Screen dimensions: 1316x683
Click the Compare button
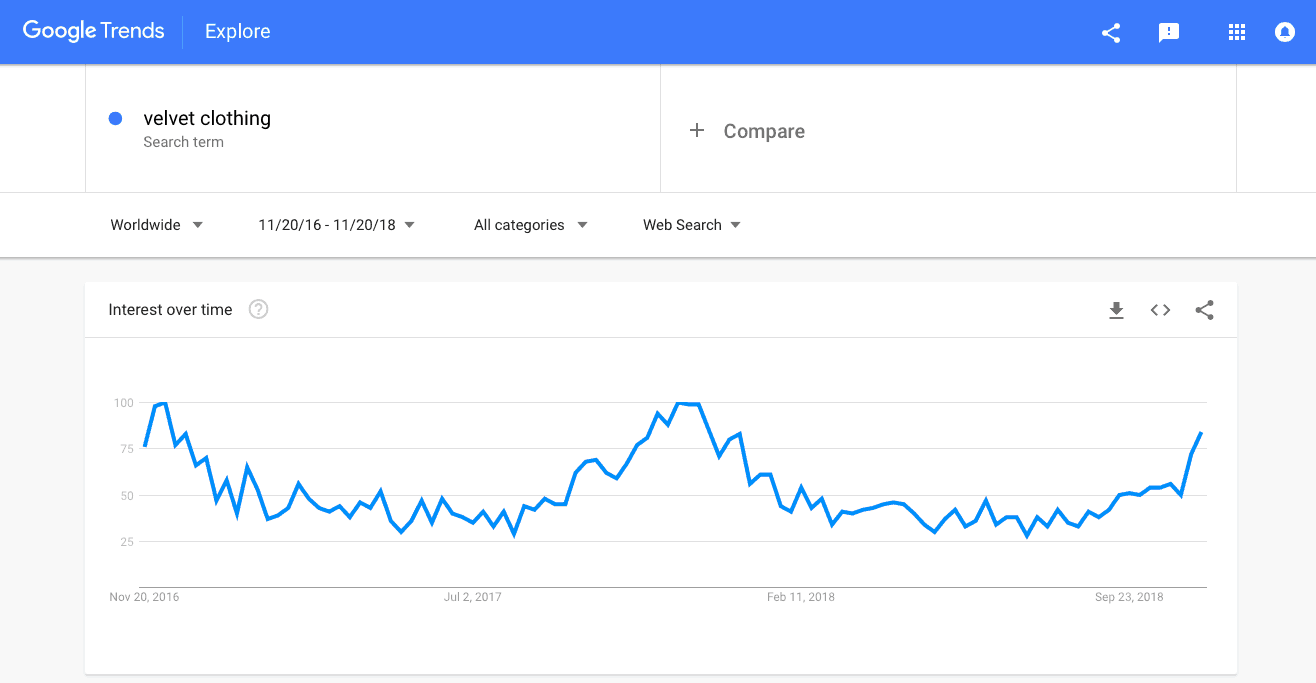[x=747, y=131]
